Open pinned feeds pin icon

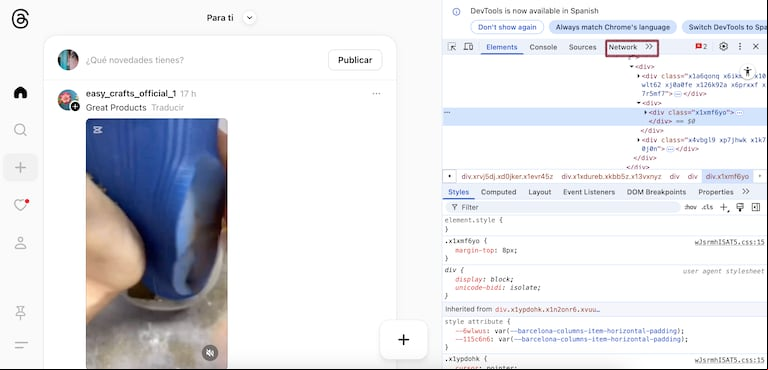pos(20,313)
